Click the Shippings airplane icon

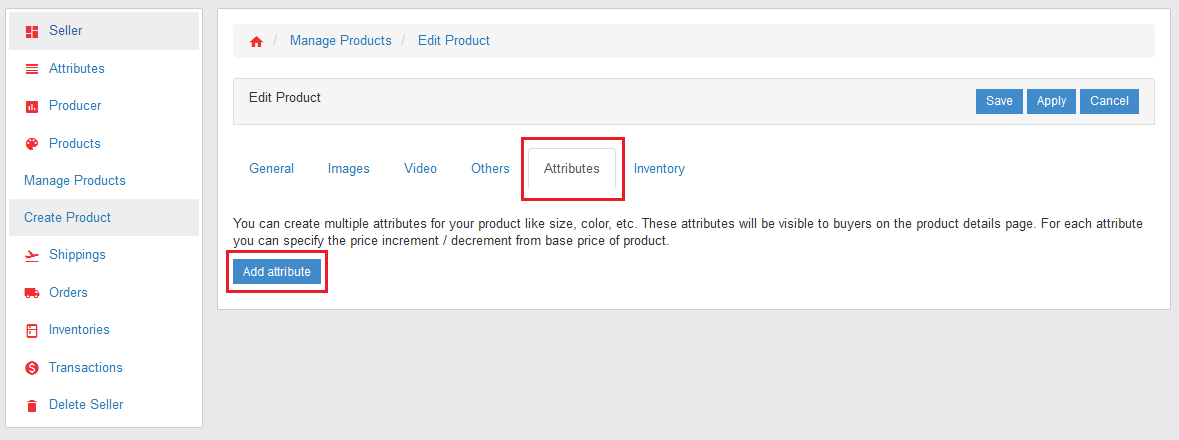coord(31,255)
